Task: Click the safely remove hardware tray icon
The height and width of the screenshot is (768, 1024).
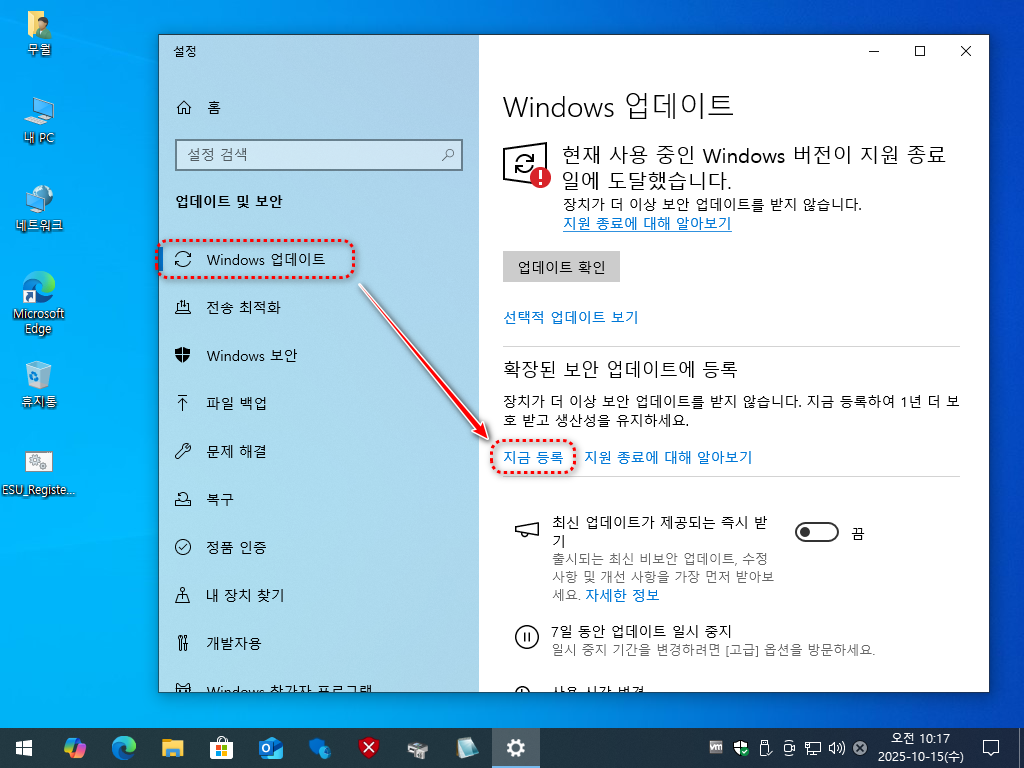Action: tap(765, 748)
